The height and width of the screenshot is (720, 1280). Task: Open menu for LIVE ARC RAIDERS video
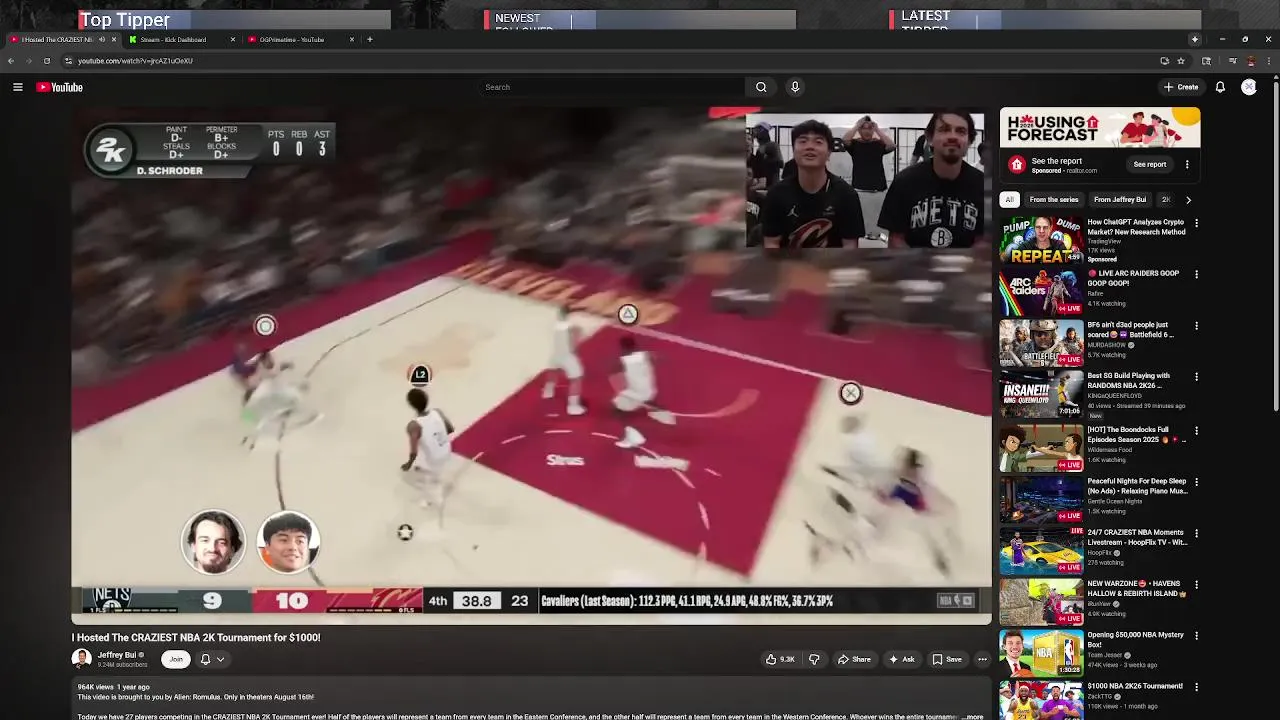[x=1196, y=274]
